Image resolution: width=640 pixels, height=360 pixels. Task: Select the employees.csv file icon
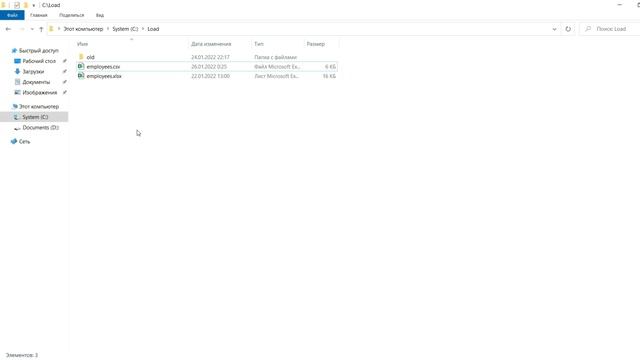pos(81,66)
